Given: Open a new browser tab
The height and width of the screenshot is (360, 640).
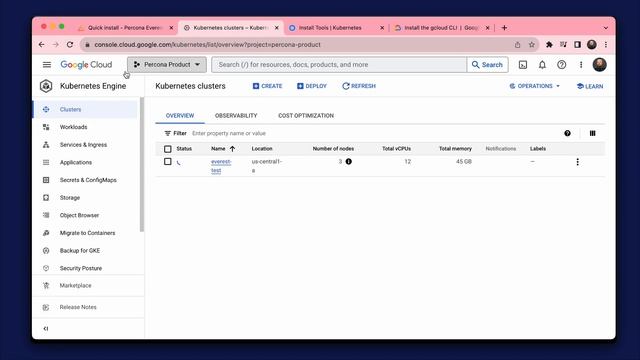Looking at the screenshot, I should [504, 28].
